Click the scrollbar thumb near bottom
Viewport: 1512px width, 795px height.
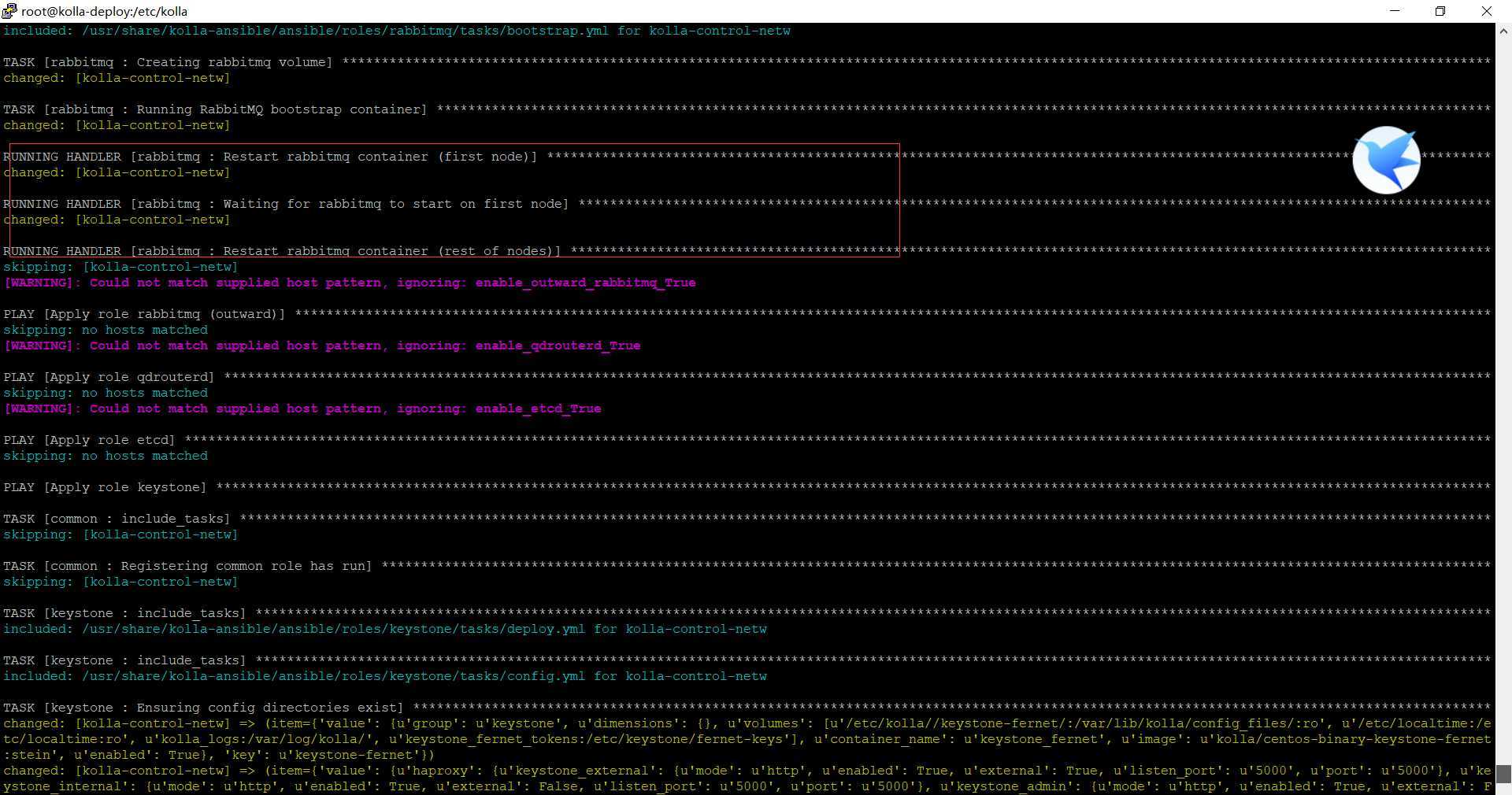1503,775
